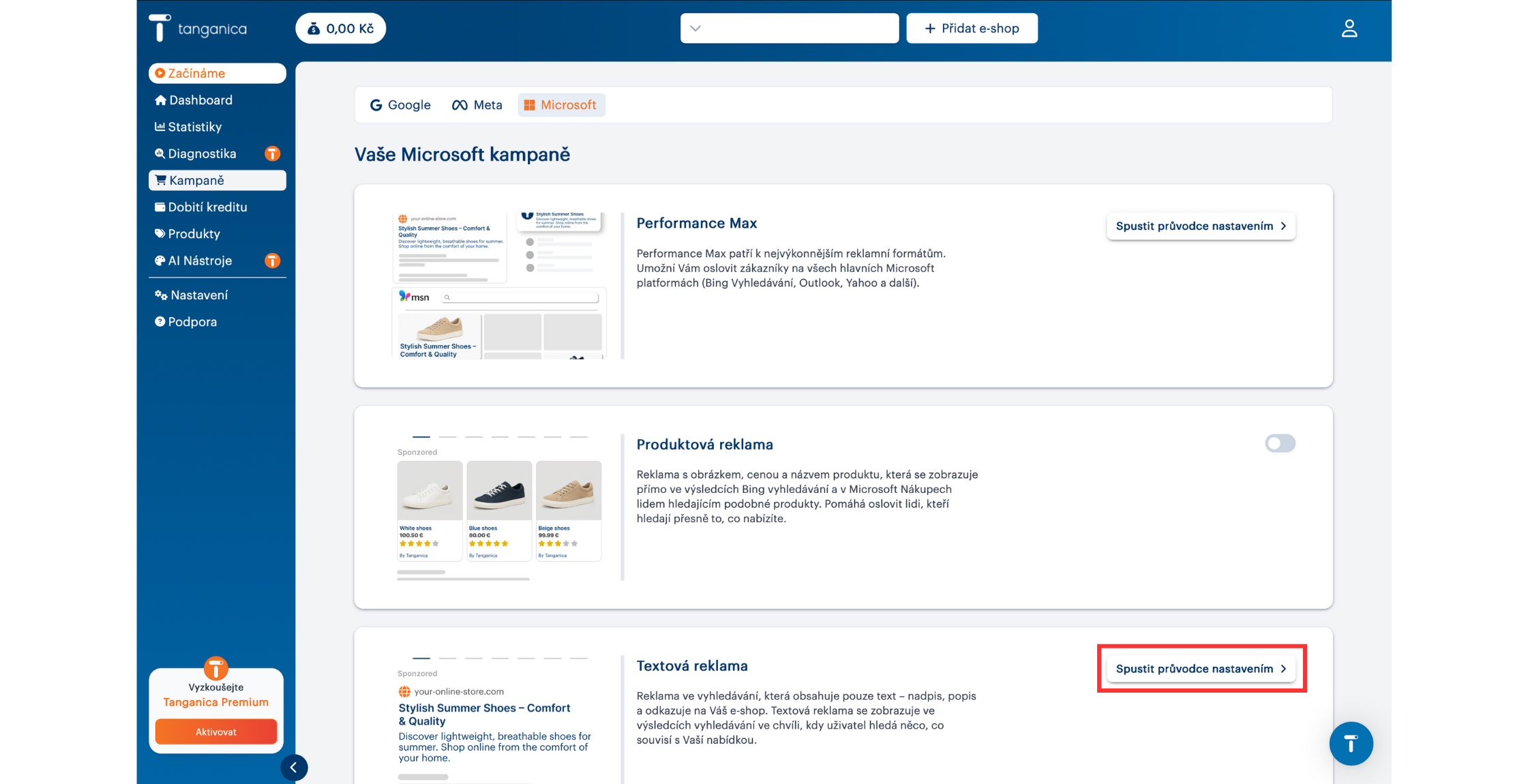Screen dimensions: 1528x784
Task: Click the Textová reklama heading
Action: pos(692,665)
